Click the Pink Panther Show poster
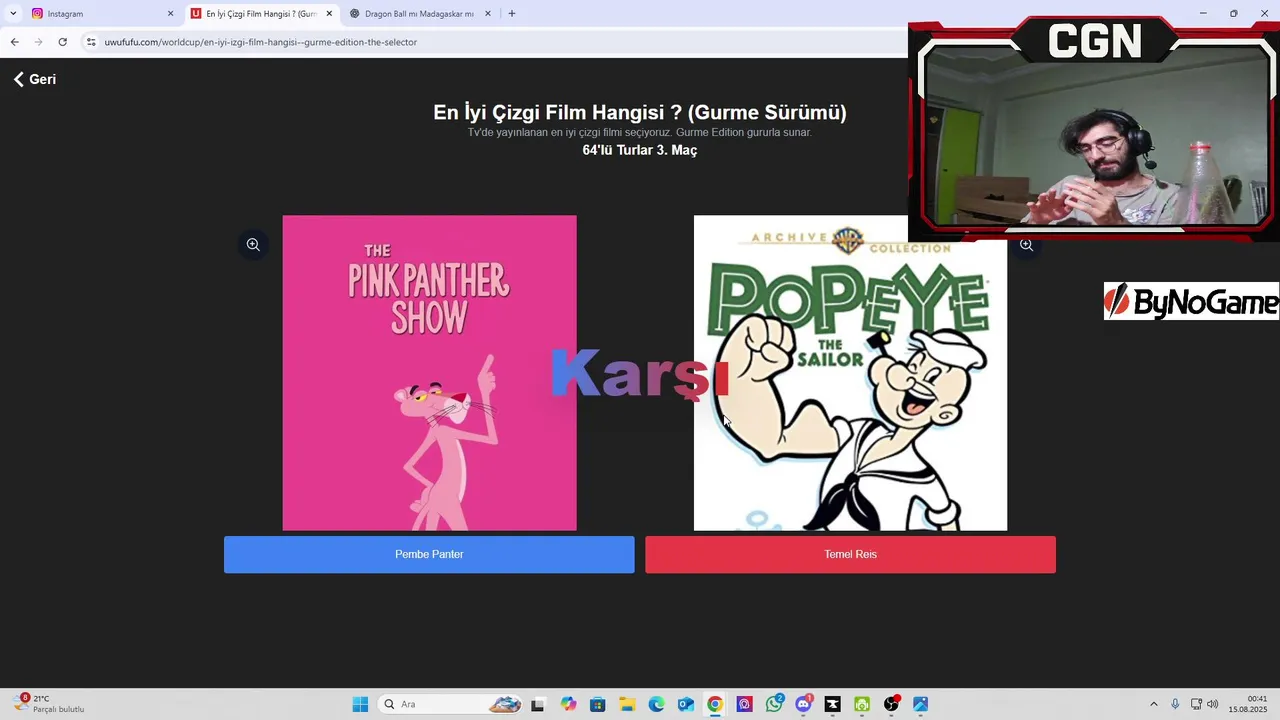 (429, 373)
